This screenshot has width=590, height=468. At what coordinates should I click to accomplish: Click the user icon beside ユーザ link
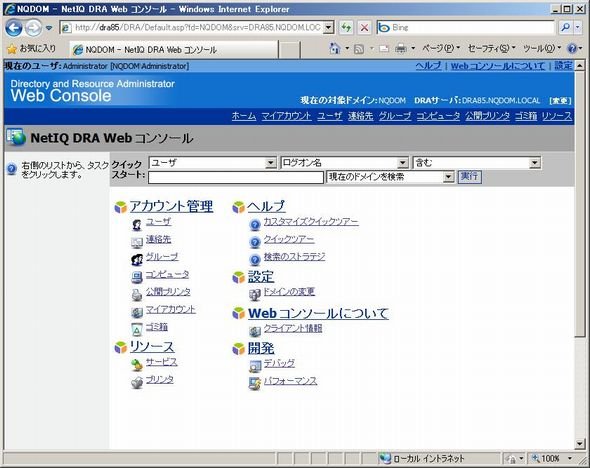pyautogui.click(x=137, y=225)
